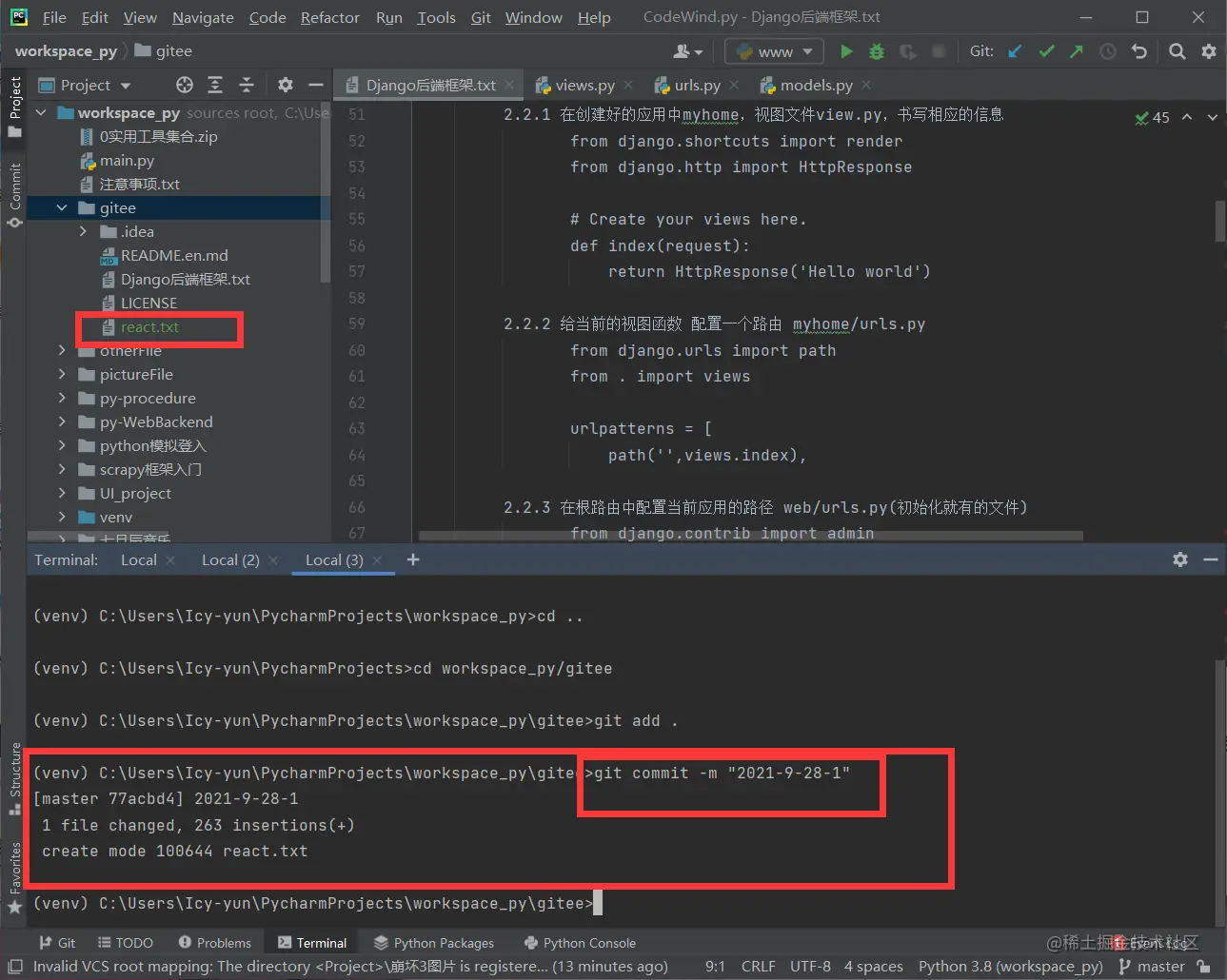The image size is (1227, 980).
Task: Click the Git update project arrow icon
Action: (1015, 51)
